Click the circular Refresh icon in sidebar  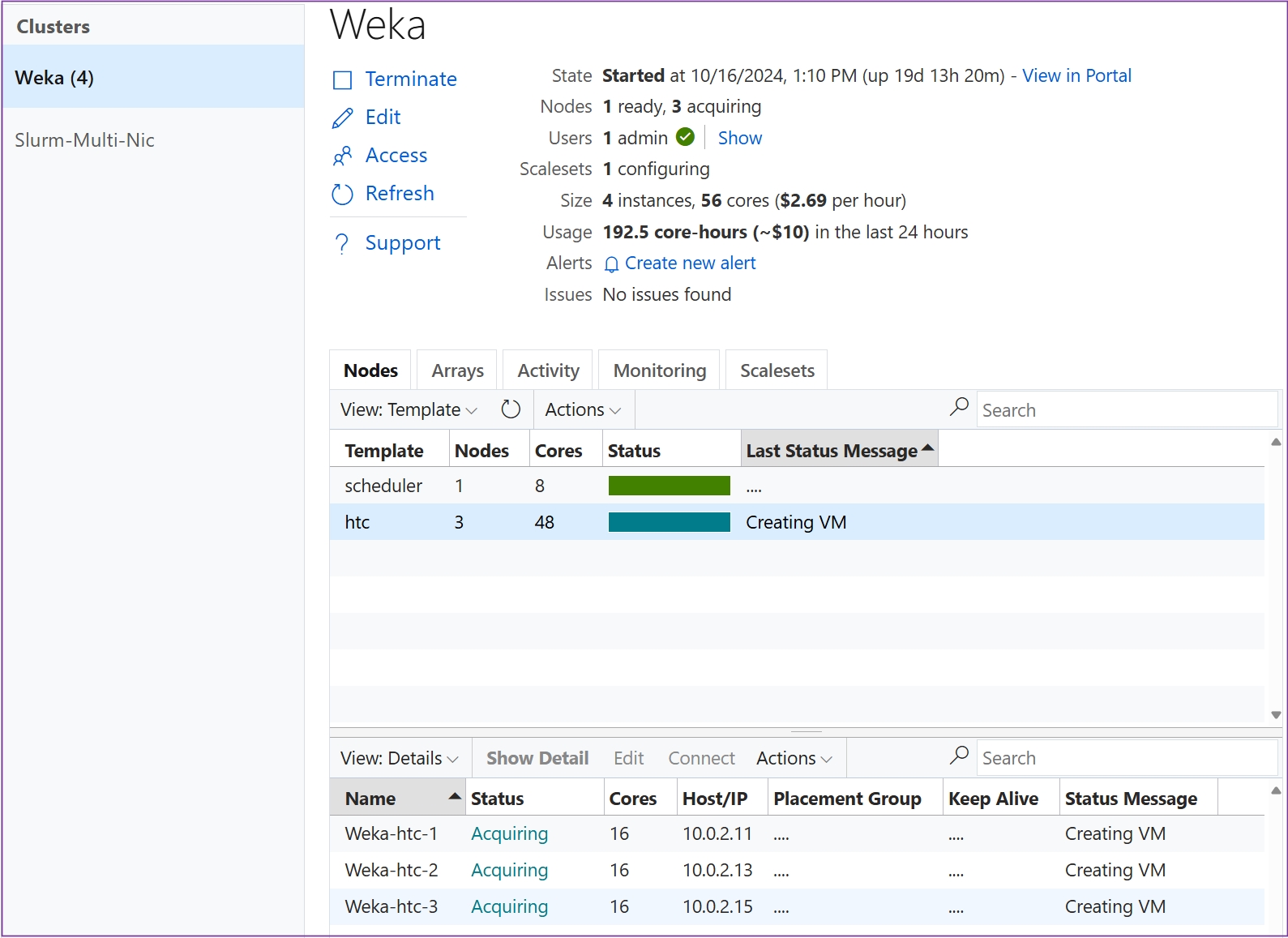point(343,195)
